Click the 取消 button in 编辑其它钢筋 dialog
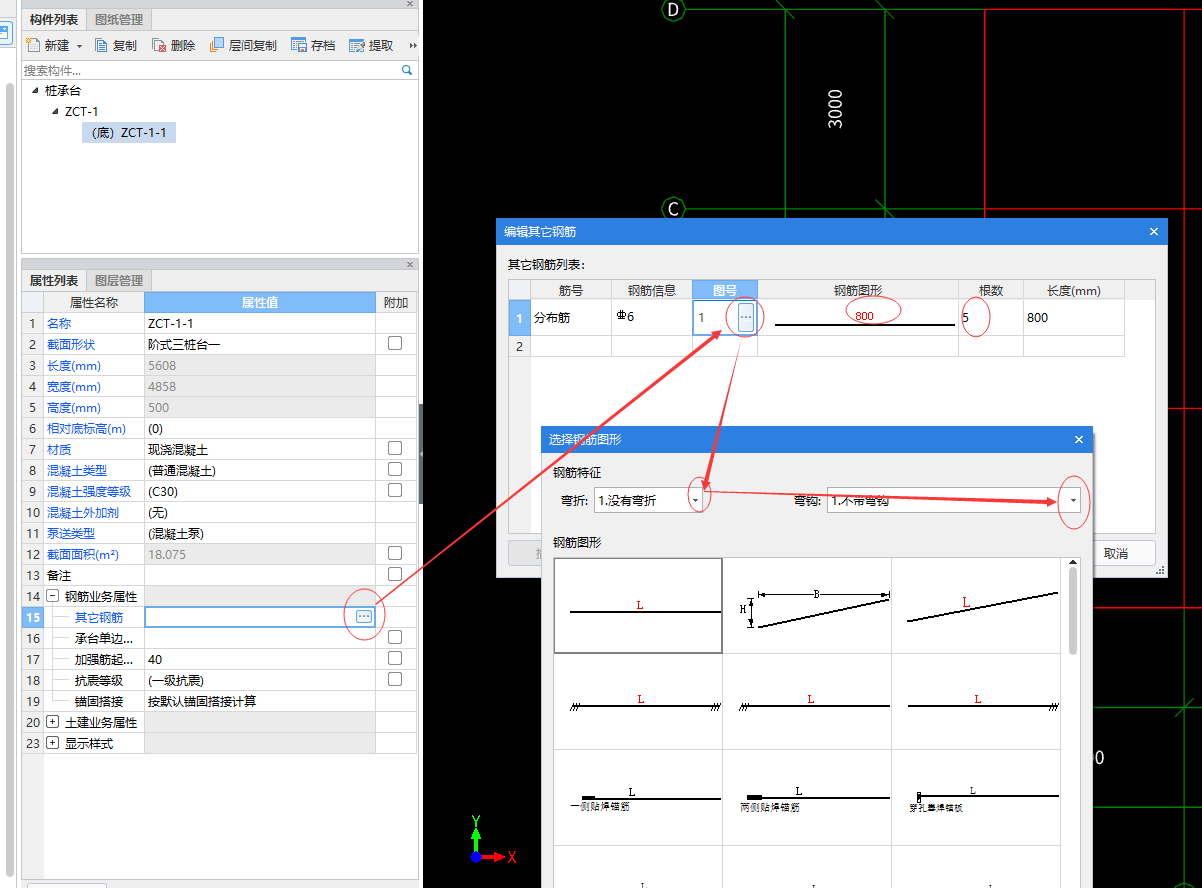The width and height of the screenshot is (1202, 888). (x=1116, y=553)
